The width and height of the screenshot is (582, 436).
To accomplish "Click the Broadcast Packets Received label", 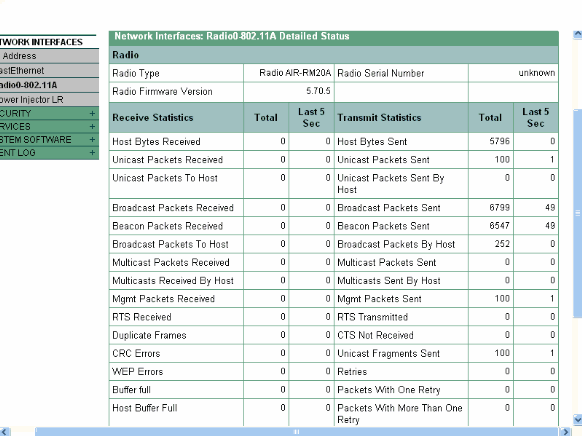I will coord(173,208).
